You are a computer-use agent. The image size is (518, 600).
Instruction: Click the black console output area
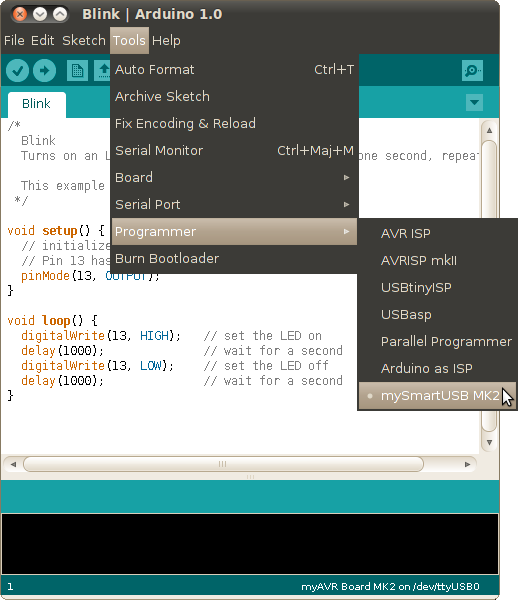[x=250, y=544]
